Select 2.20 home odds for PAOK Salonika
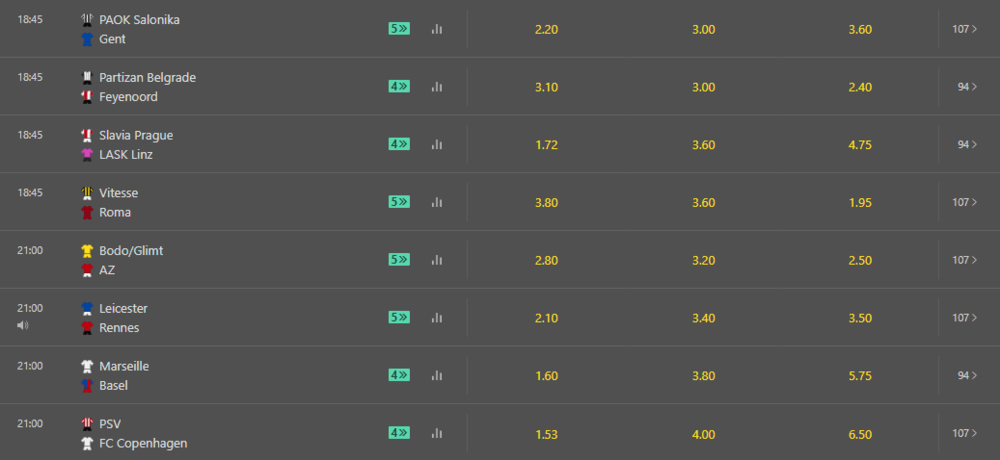The width and height of the screenshot is (1000, 460). [x=547, y=30]
